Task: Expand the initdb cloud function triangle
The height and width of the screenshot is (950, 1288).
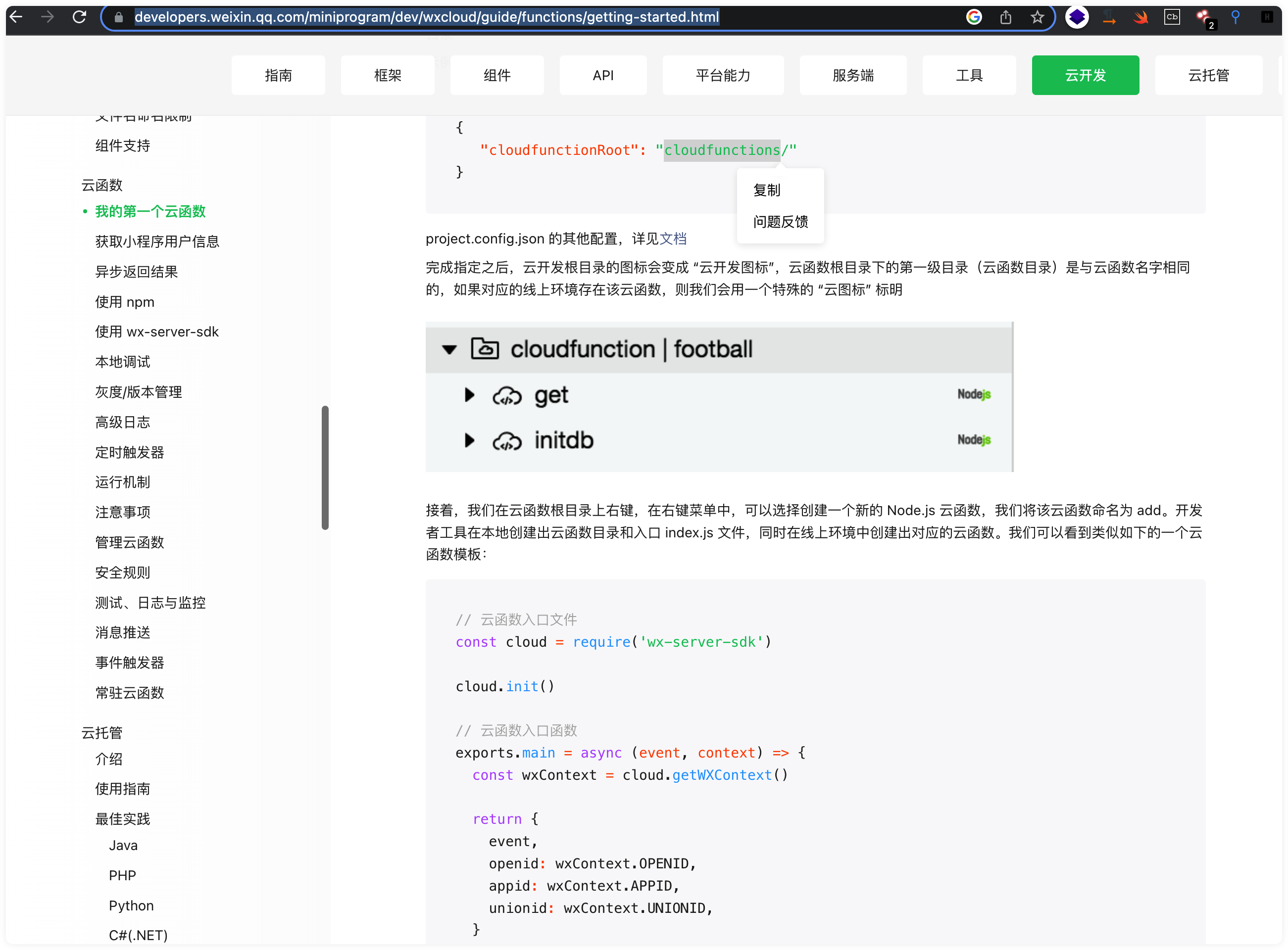Action: tap(469, 440)
